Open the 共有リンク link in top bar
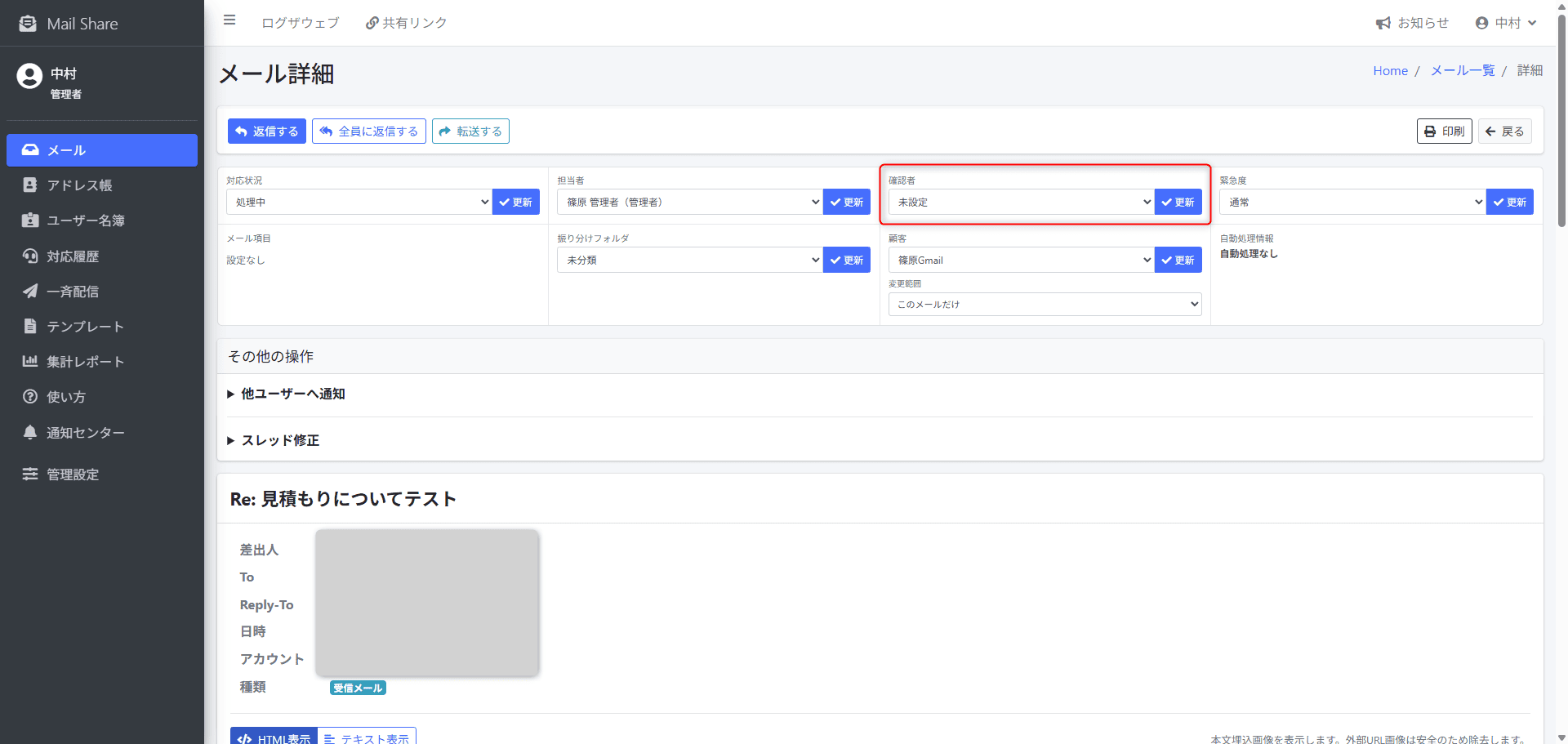Viewport: 1568px width, 744px height. coord(406,23)
